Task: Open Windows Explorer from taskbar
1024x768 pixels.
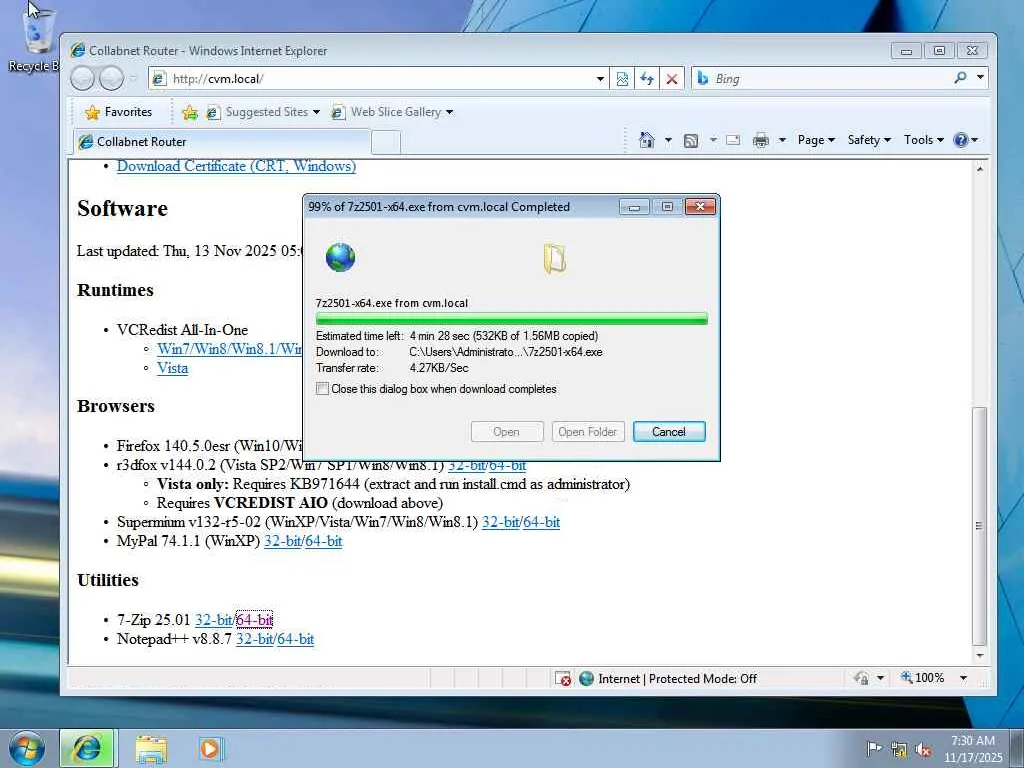Action: point(152,748)
